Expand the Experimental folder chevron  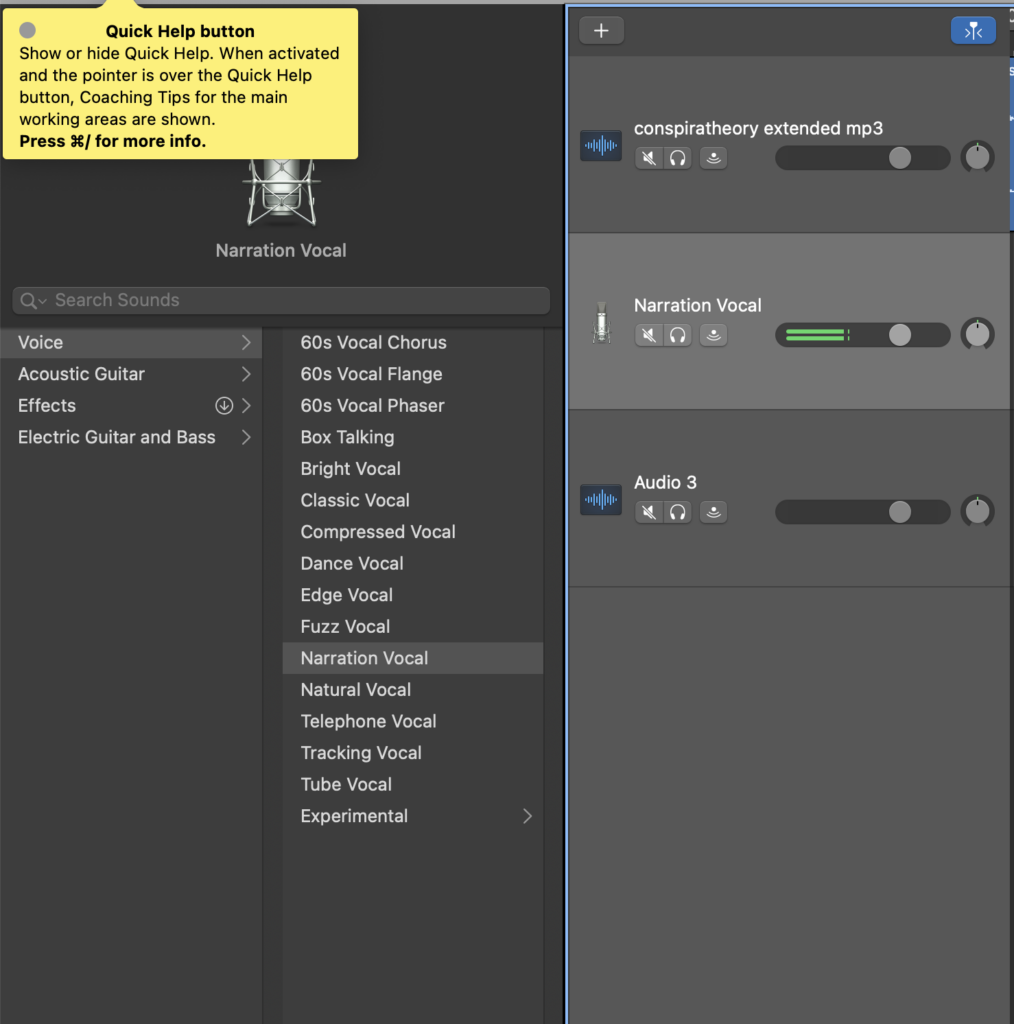click(x=528, y=816)
